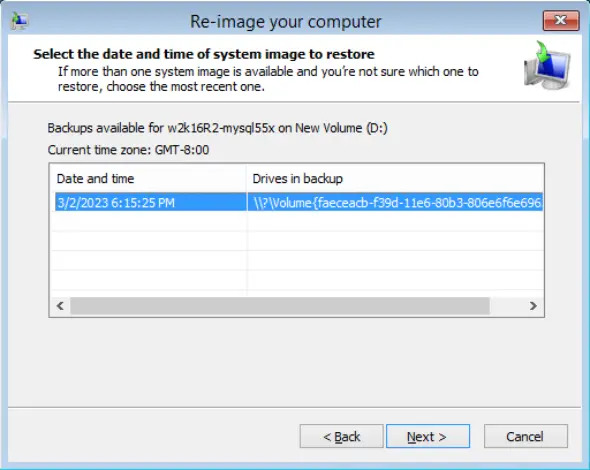This screenshot has height=470, width=590.
Task: Go back with the Back button
Action: [342, 436]
